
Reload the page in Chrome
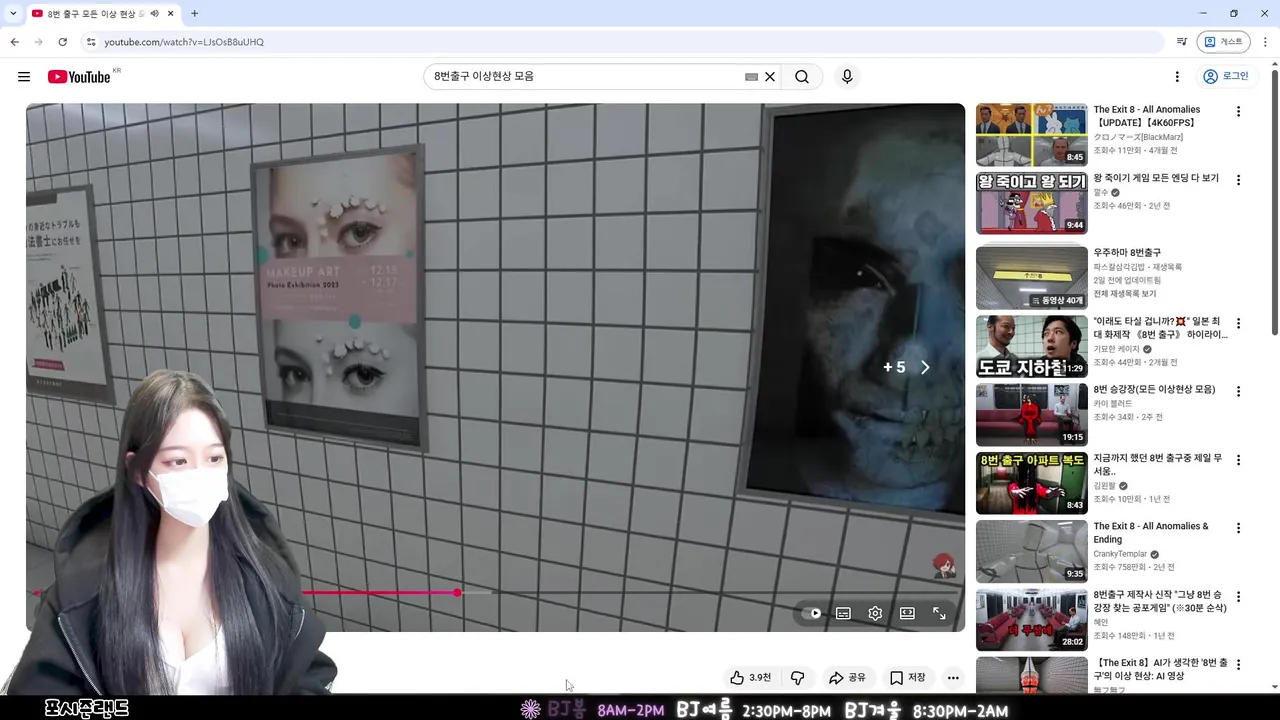click(x=62, y=42)
